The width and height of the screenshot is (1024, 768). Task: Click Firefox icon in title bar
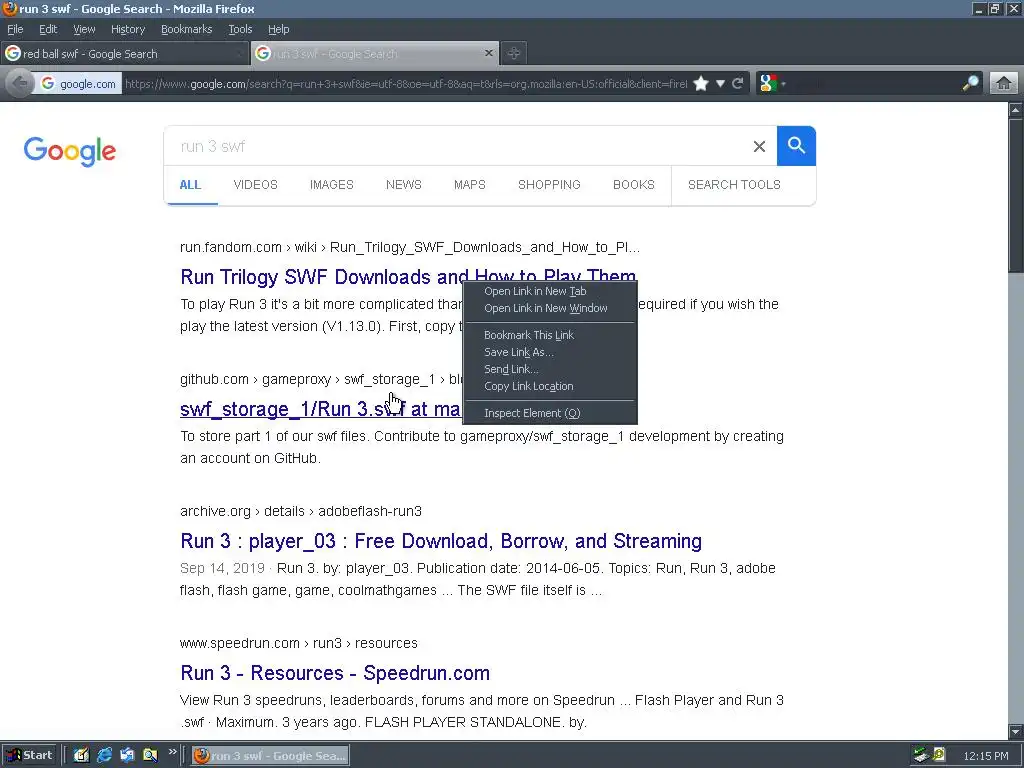(x=9, y=8)
